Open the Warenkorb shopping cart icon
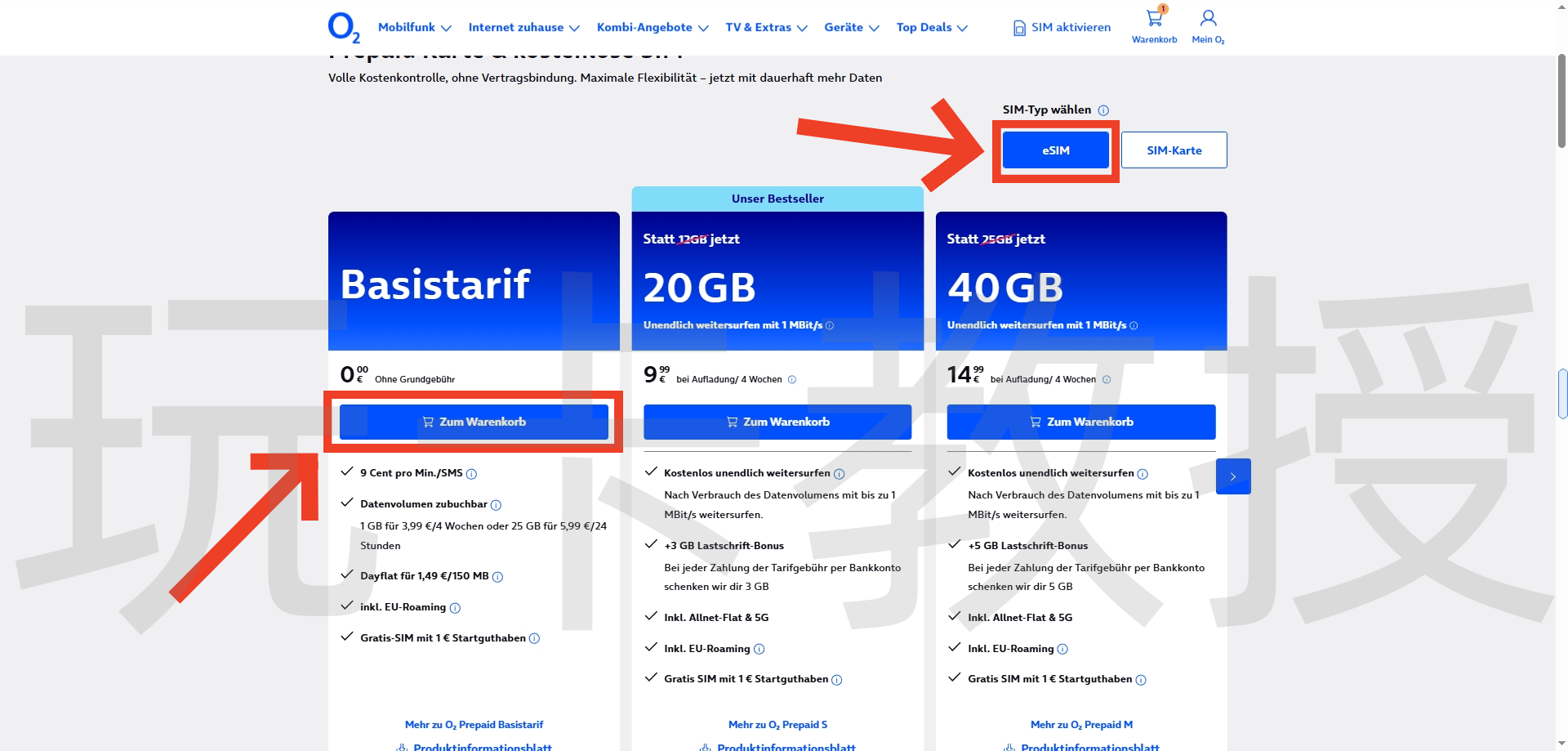Image resolution: width=1568 pixels, height=751 pixels. [1154, 20]
